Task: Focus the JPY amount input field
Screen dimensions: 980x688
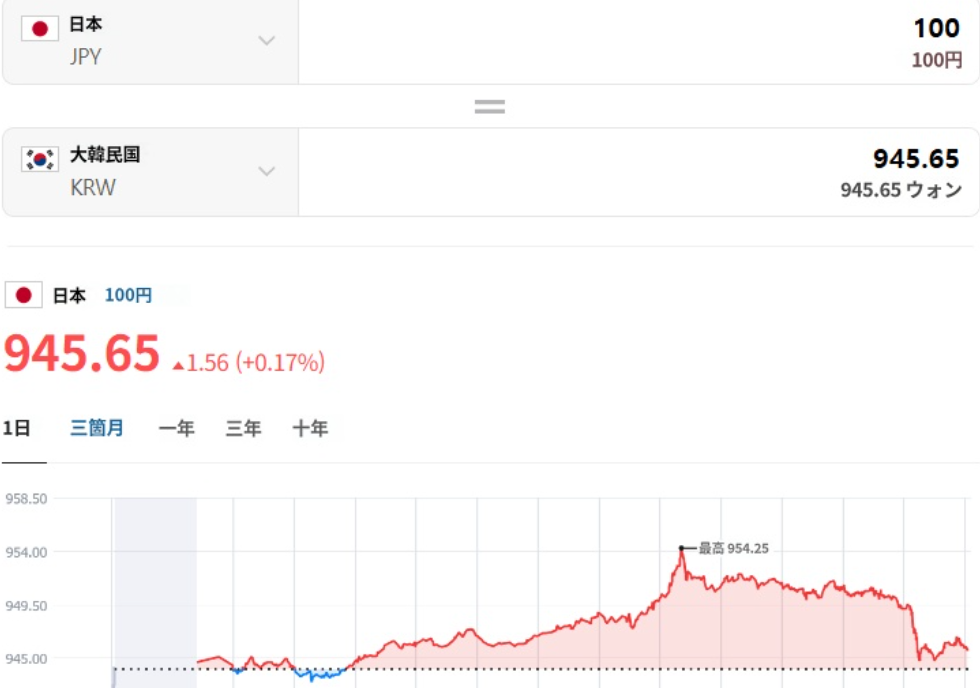Action: (x=638, y=41)
